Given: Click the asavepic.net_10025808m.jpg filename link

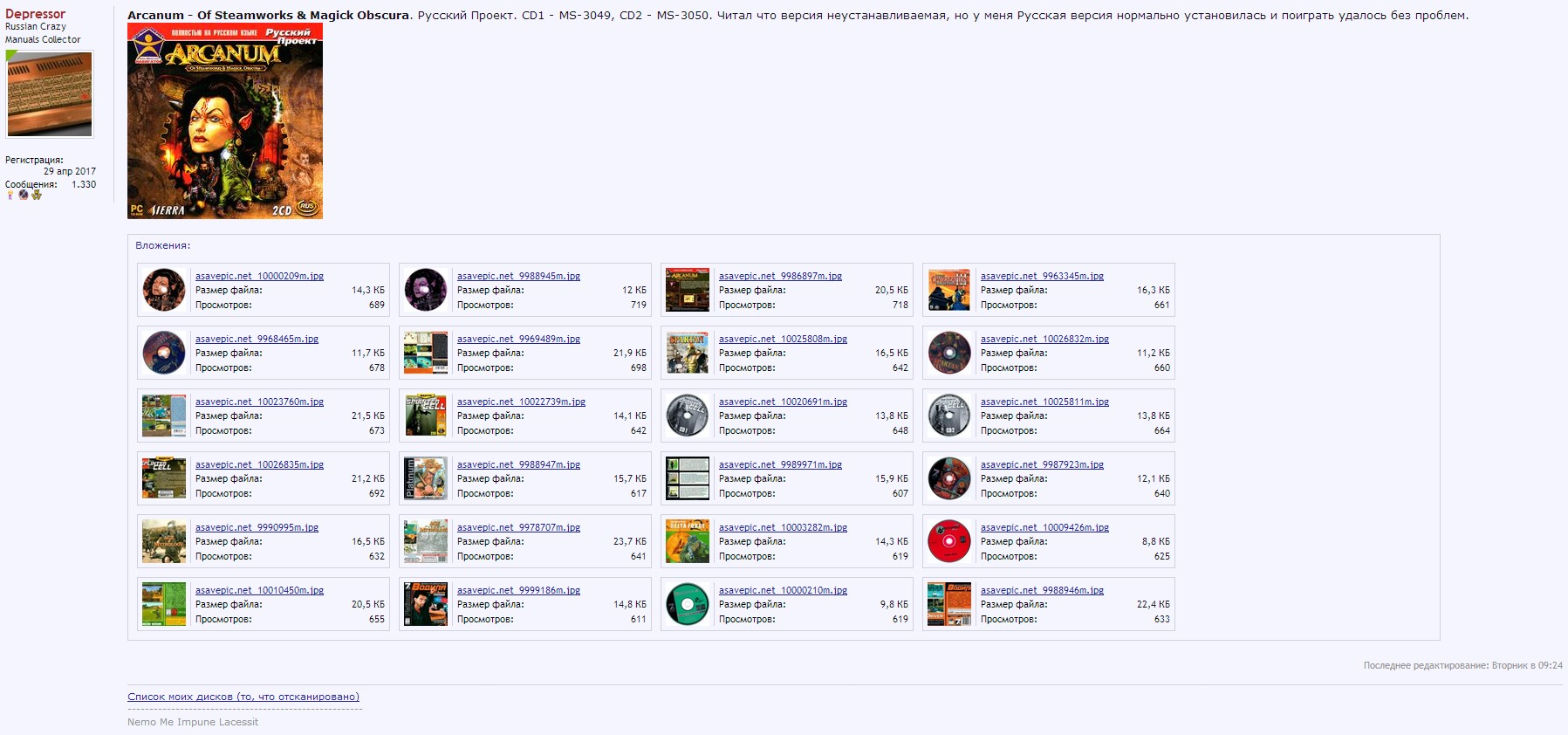Looking at the screenshot, I should (783, 339).
